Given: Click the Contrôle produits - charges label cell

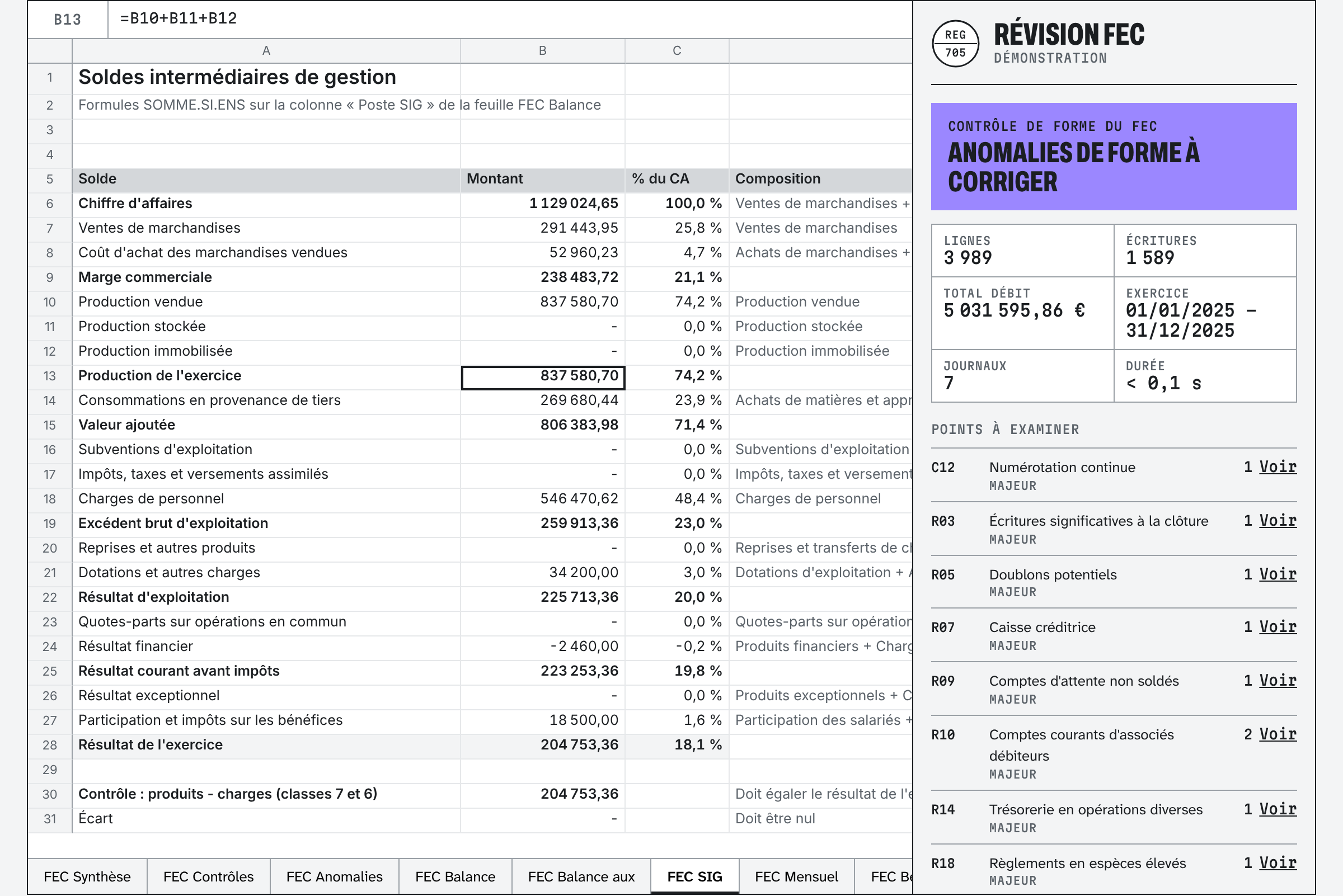Looking at the screenshot, I should pyautogui.click(x=266, y=794).
